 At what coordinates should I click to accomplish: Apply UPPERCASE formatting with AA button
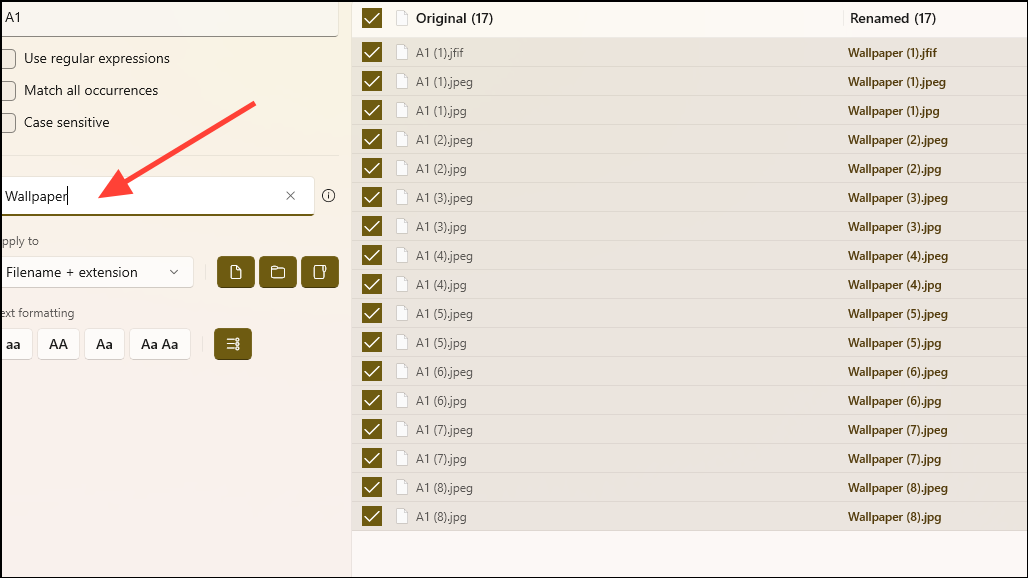(58, 343)
